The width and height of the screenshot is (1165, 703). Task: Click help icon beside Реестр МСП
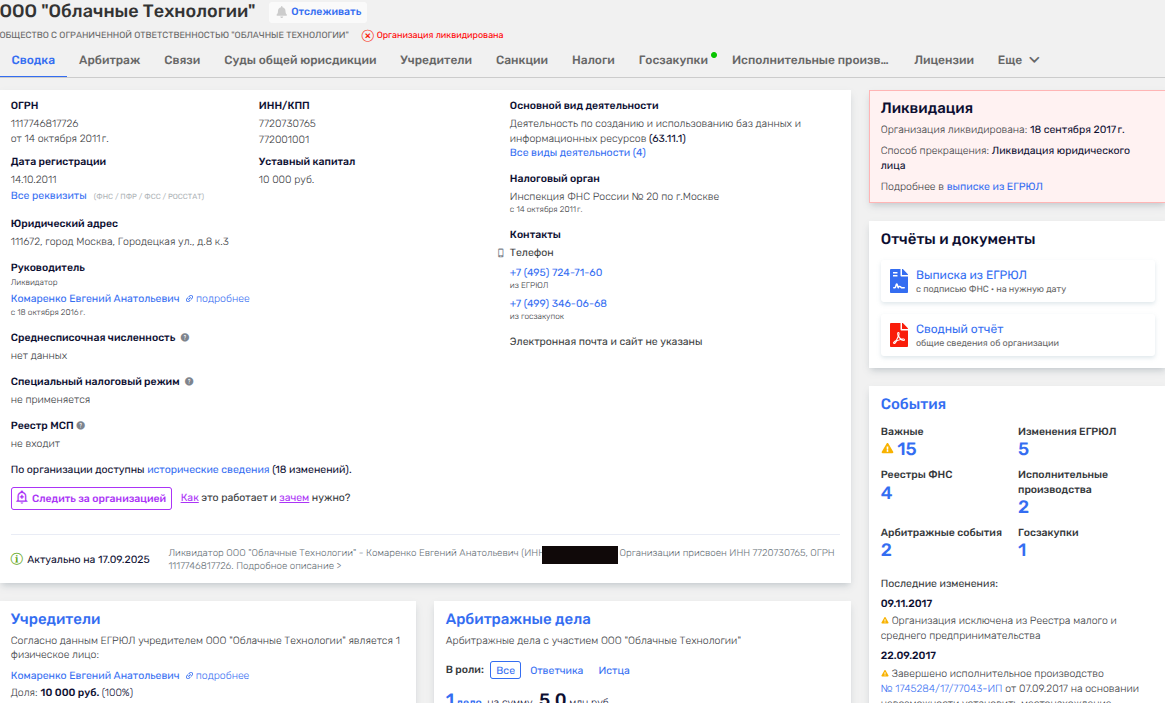tap(81, 426)
